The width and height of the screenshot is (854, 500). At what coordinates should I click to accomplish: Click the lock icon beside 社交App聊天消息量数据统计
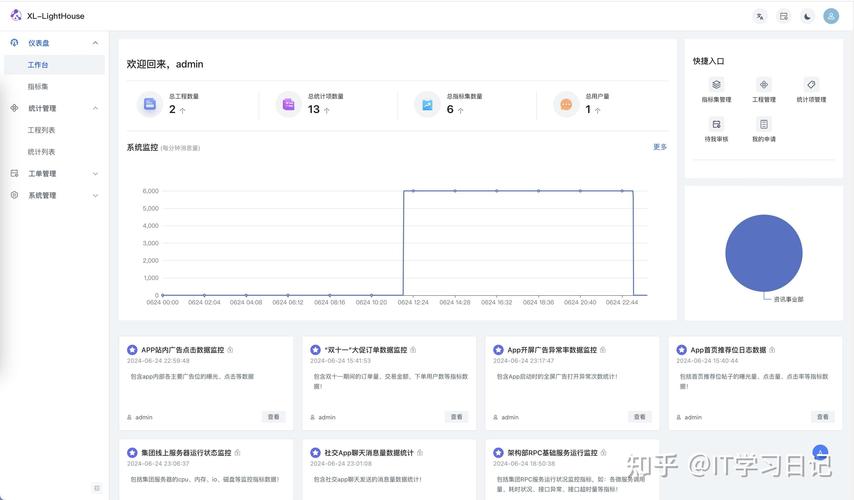click(x=420, y=453)
